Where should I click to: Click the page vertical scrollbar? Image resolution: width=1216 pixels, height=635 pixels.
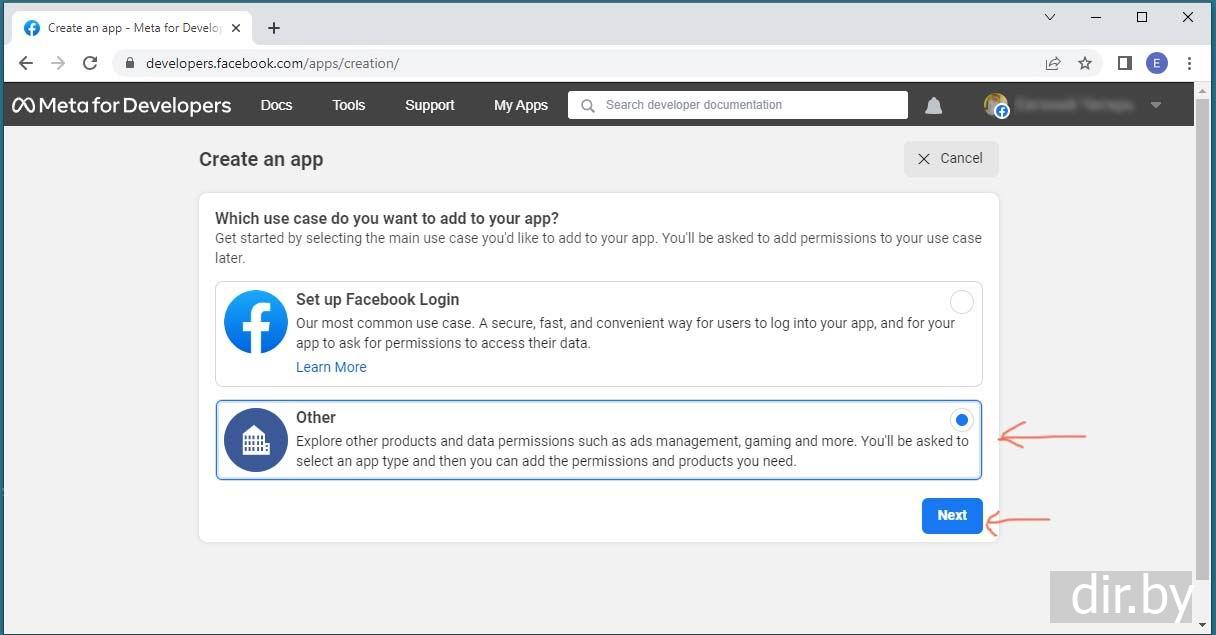click(1203, 340)
